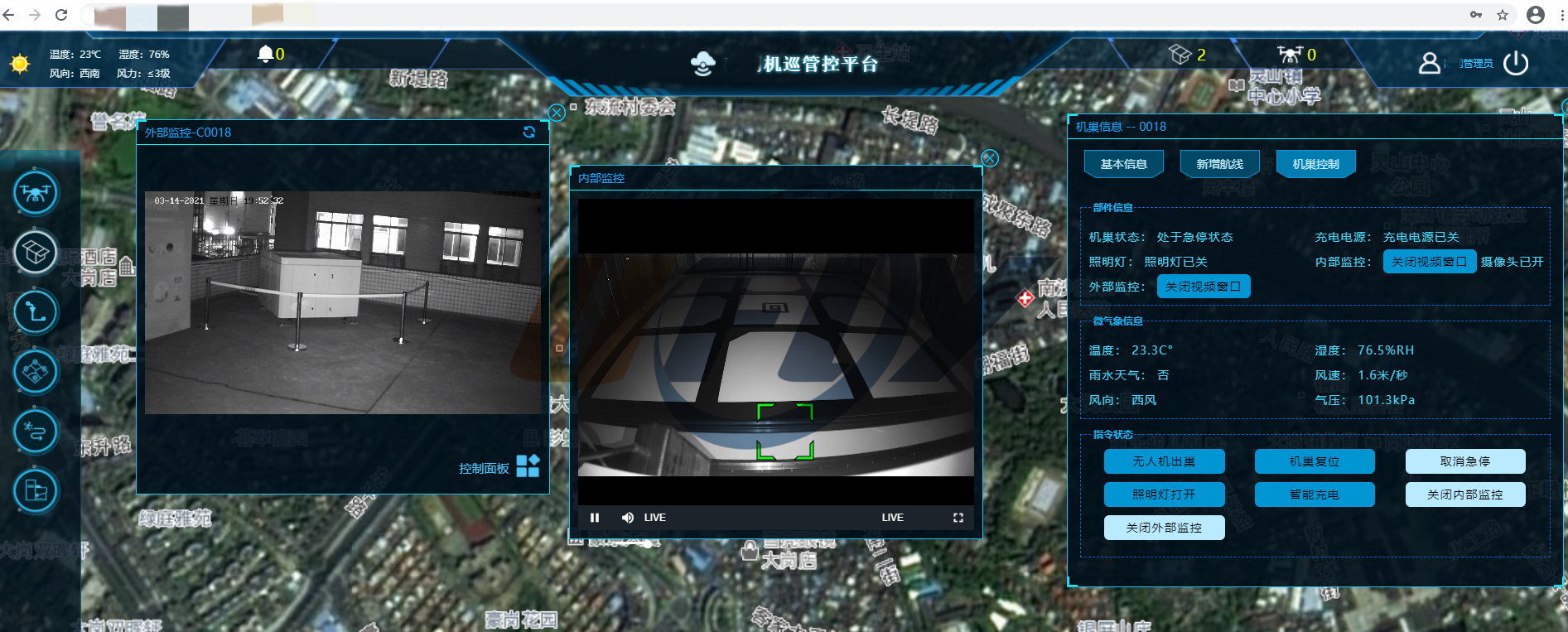This screenshot has height=632, width=1568.
Task: Click the 关闭外部监控 button
Action: pyautogui.click(x=1164, y=528)
